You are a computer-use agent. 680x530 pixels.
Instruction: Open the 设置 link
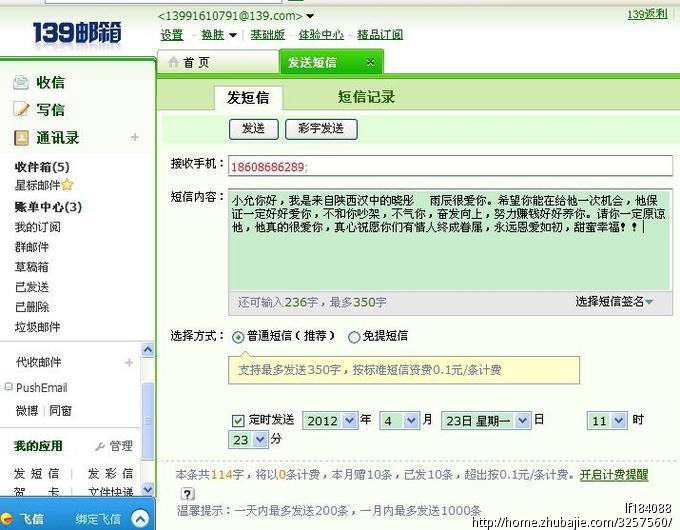point(172,35)
